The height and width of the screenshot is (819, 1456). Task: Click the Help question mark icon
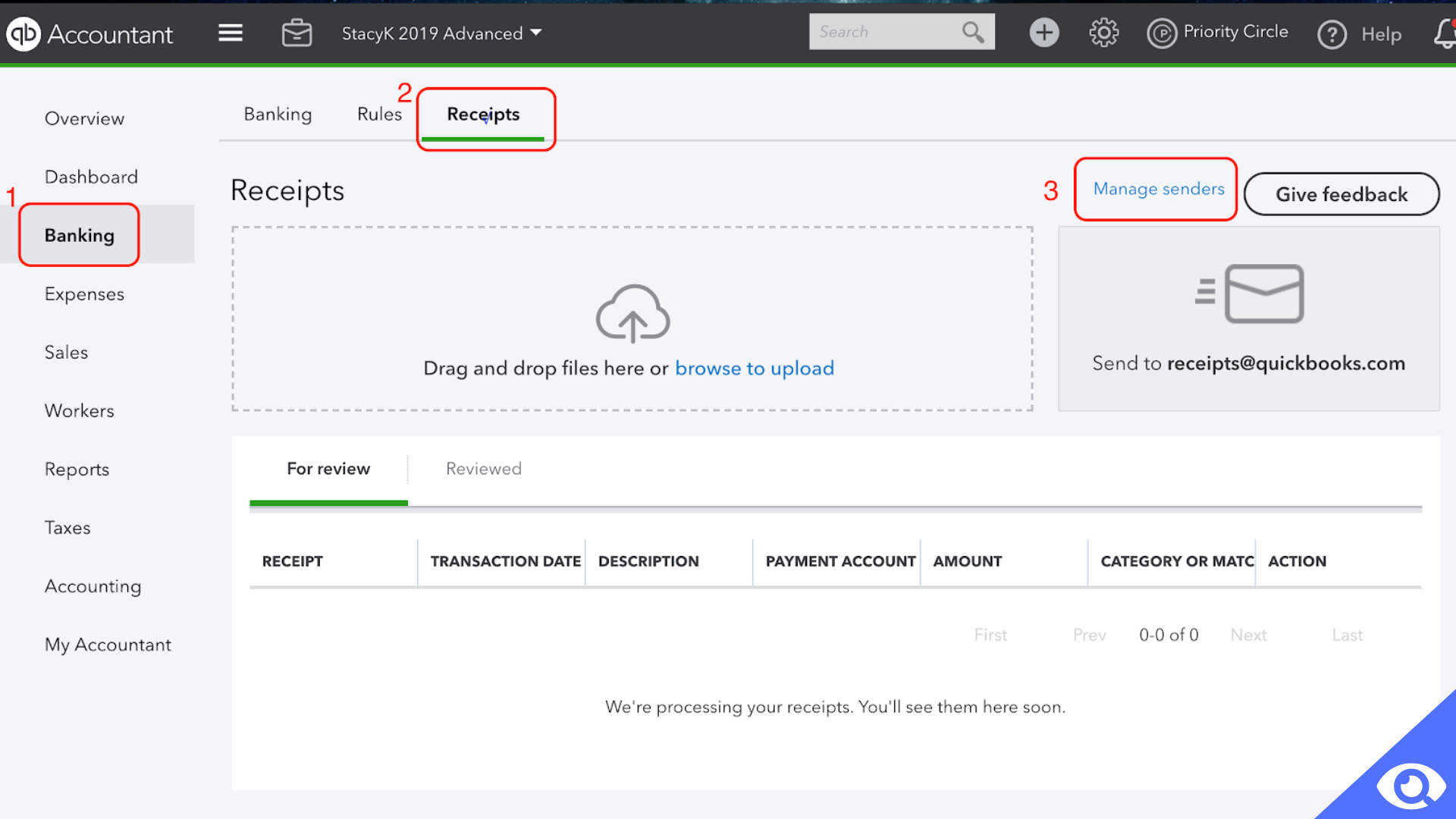[1332, 34]
